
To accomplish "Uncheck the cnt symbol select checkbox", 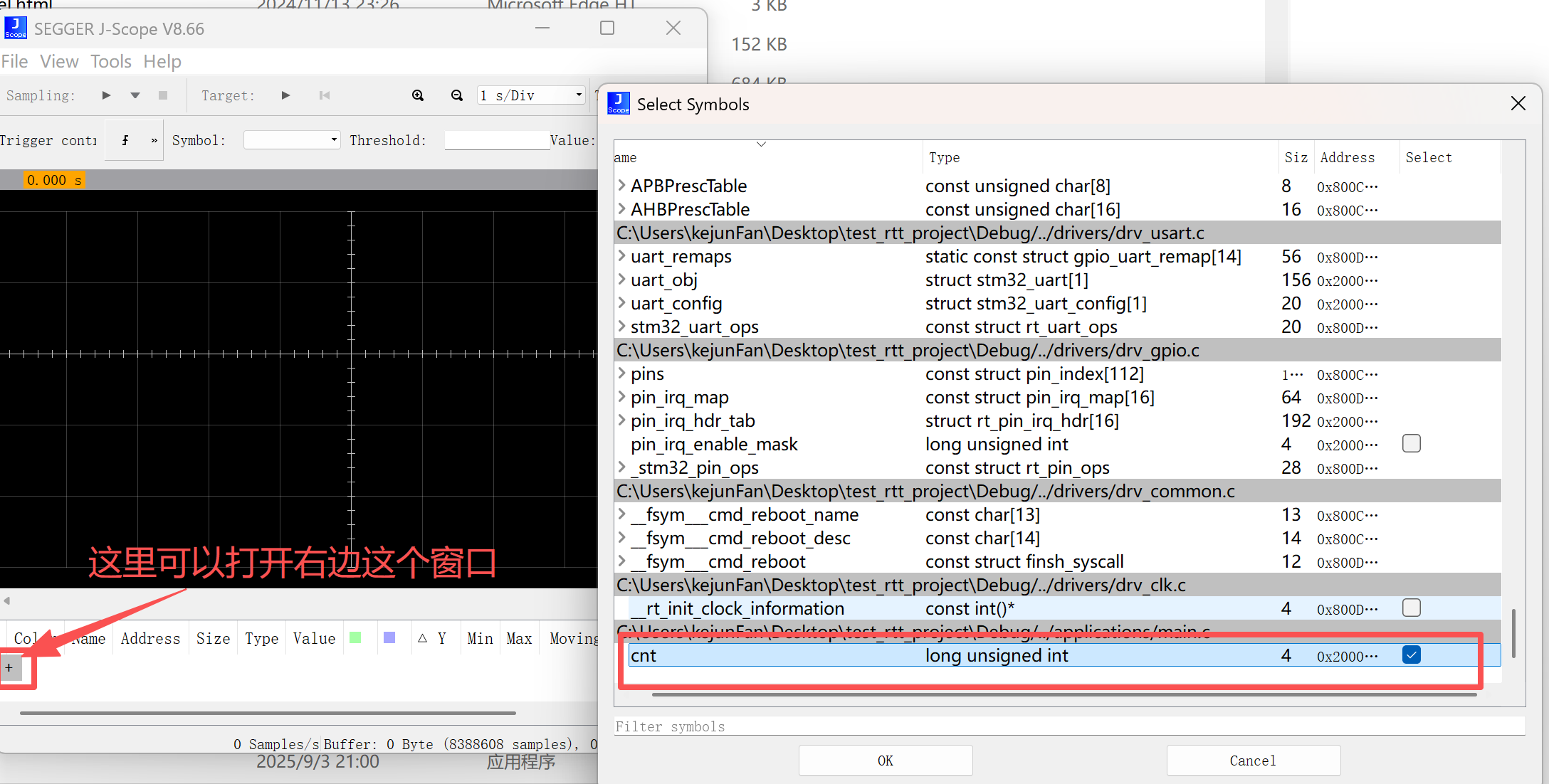I will point(1412,655).
